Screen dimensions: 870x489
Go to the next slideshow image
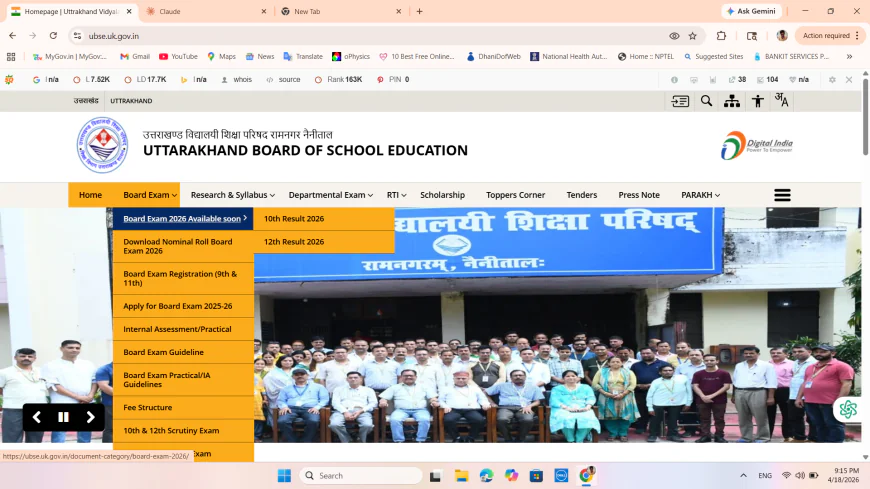tap(90, 417)
